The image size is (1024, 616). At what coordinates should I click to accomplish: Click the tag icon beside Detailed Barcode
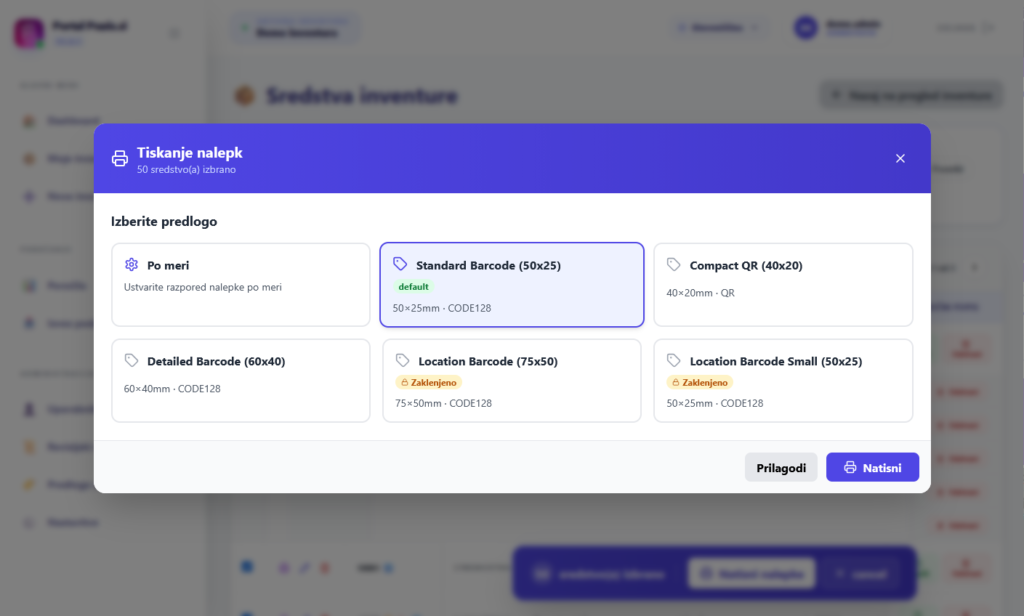[131, 361]
